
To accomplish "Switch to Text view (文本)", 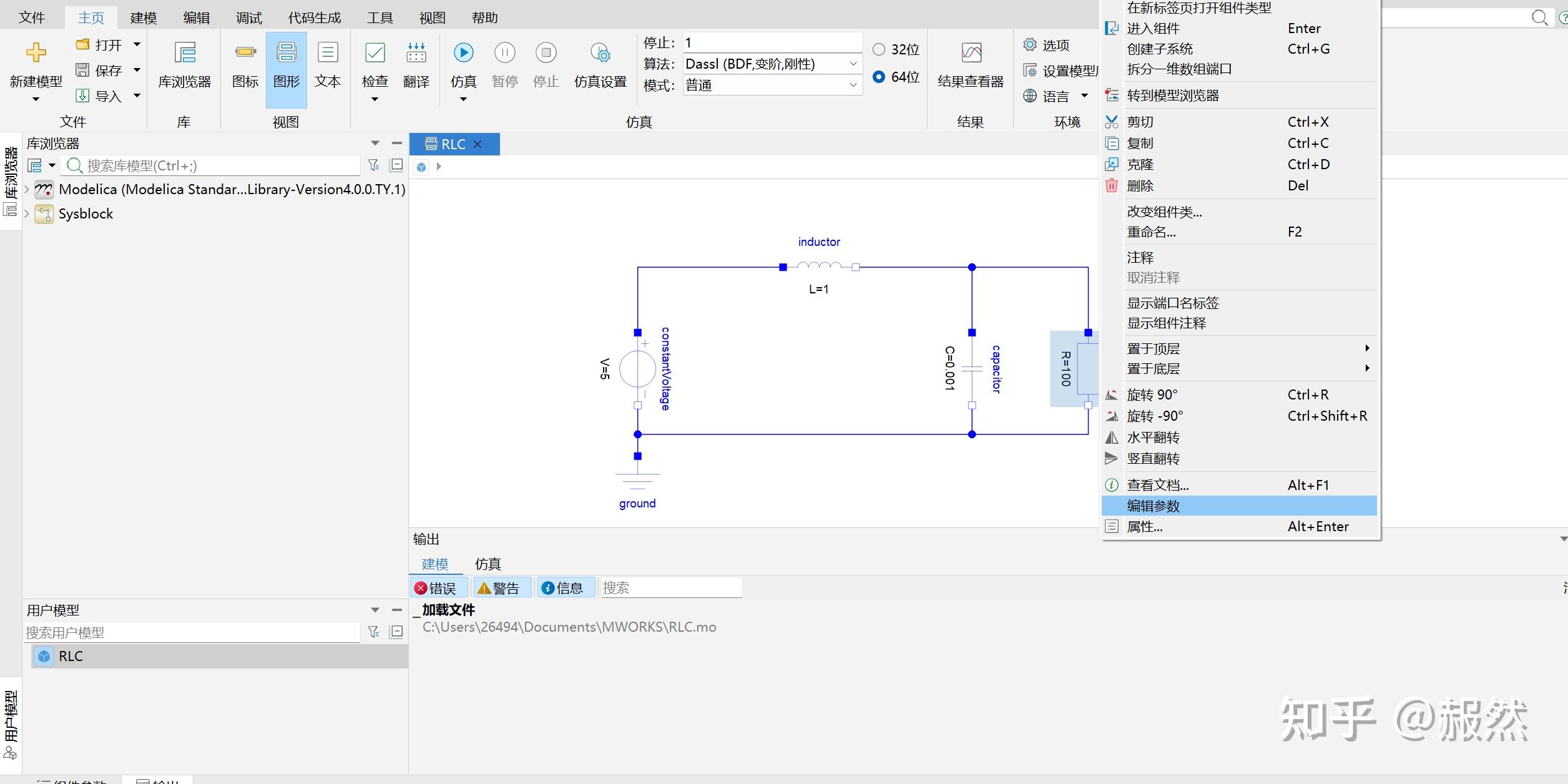I will 328,52.
